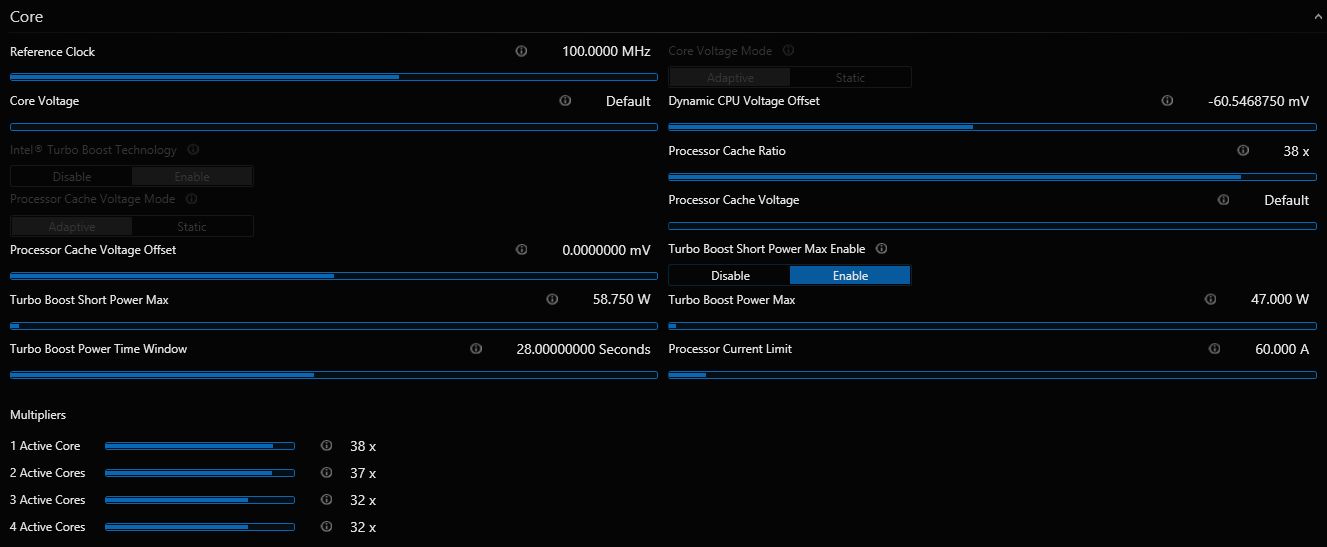Click the Processor Cache Voltage Default value
1327x547 pixels.
pos(1287,200)
